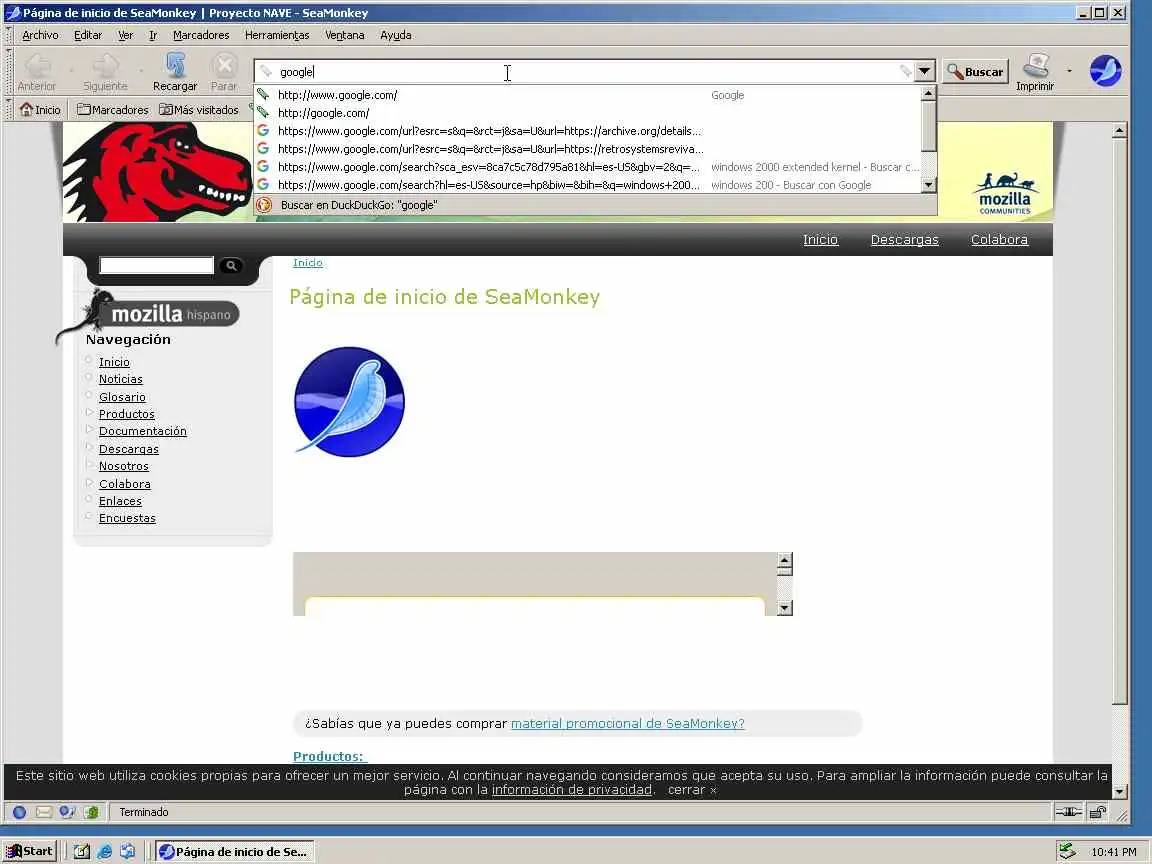Open the Editar menu

[x=87, y=35]
